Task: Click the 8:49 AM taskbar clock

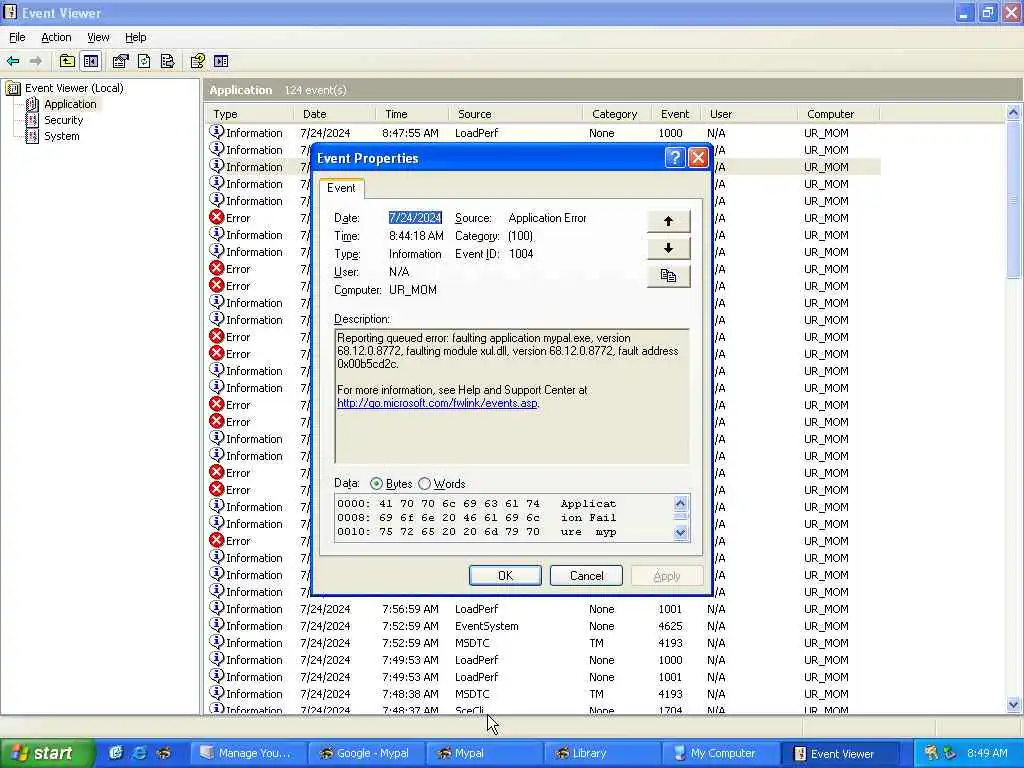Action: 987,753
